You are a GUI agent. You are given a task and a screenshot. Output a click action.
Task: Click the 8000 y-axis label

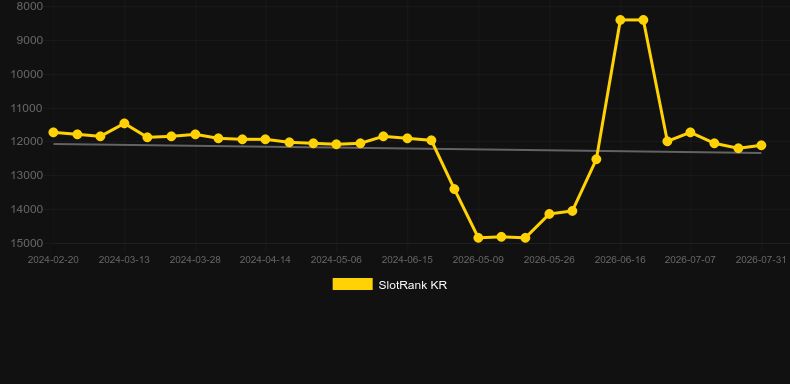(x=30, y=7)
